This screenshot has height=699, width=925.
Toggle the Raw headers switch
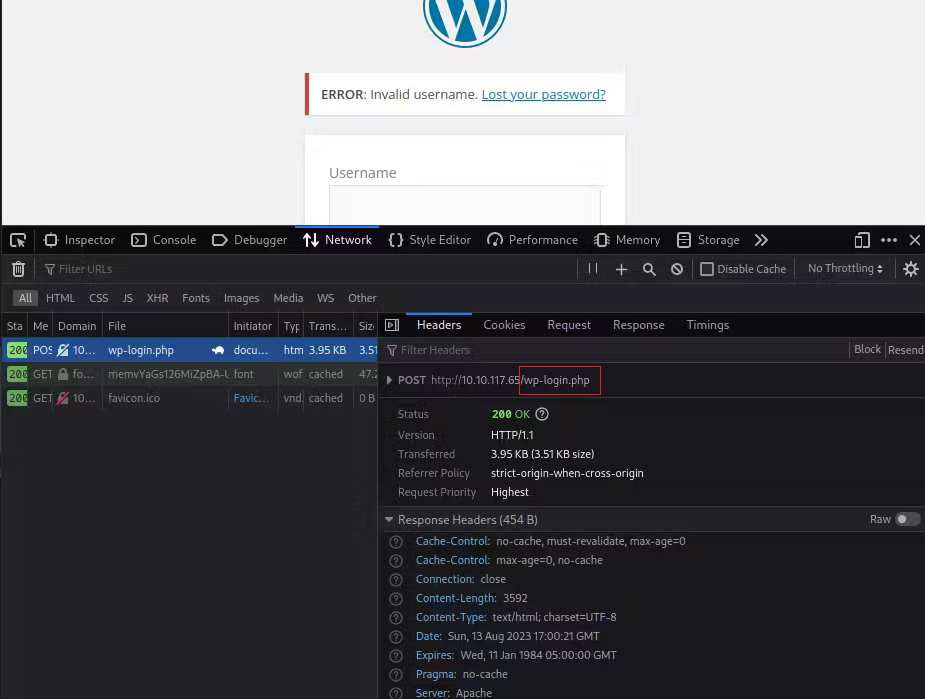(907, 519)
